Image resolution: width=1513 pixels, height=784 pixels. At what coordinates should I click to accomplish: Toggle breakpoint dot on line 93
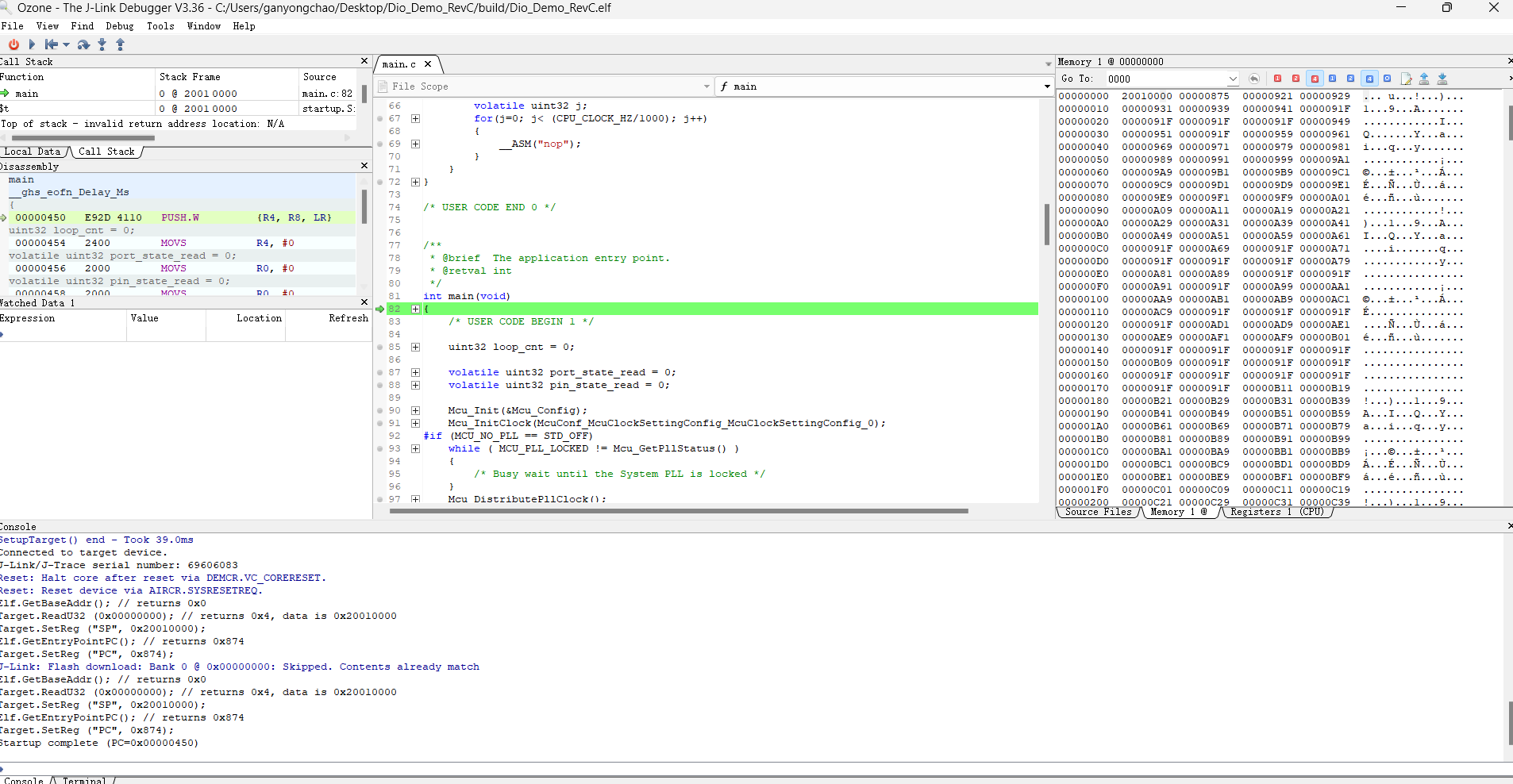tap(380, 449)
